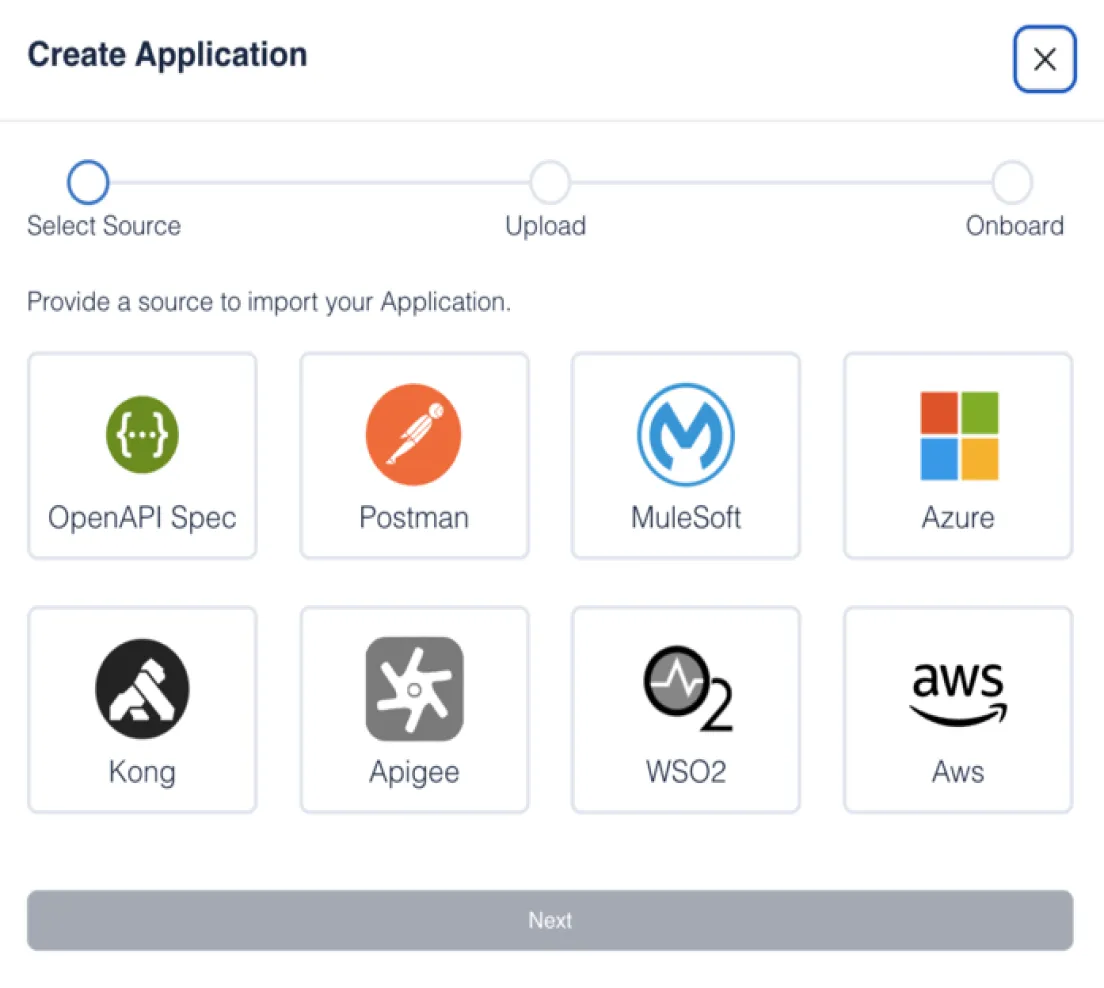Pick the MuleSoft blue M logo

pos(686,434)
